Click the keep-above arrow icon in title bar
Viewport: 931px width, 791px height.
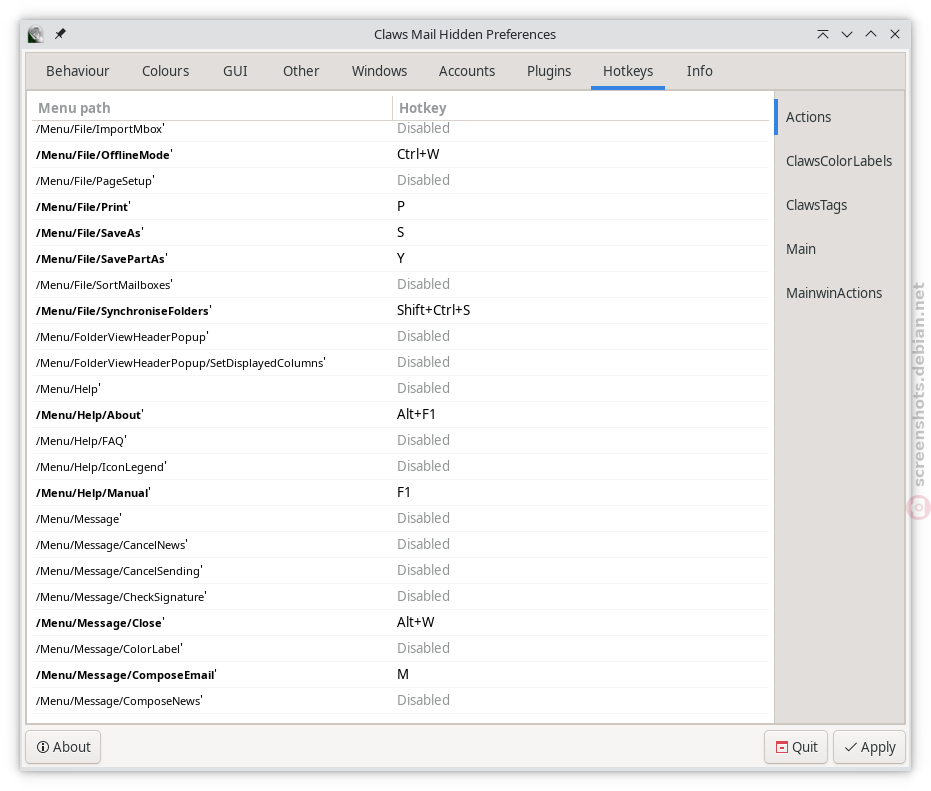[x=823, y=34]
